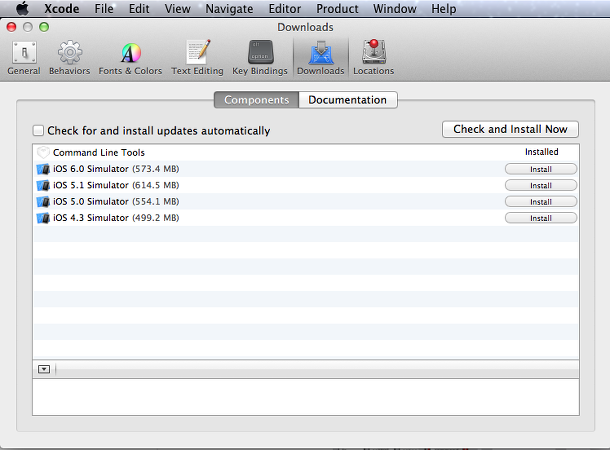Open Fonts & Colors preferences
The image size is (610, 450).
[130, 58]
